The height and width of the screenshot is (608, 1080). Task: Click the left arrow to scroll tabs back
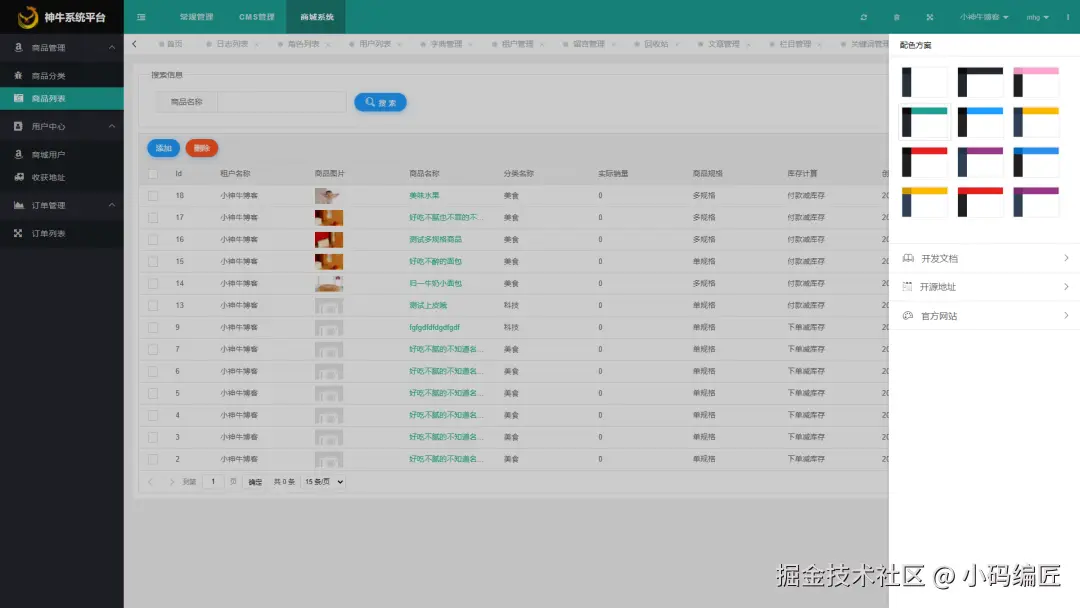134,44
